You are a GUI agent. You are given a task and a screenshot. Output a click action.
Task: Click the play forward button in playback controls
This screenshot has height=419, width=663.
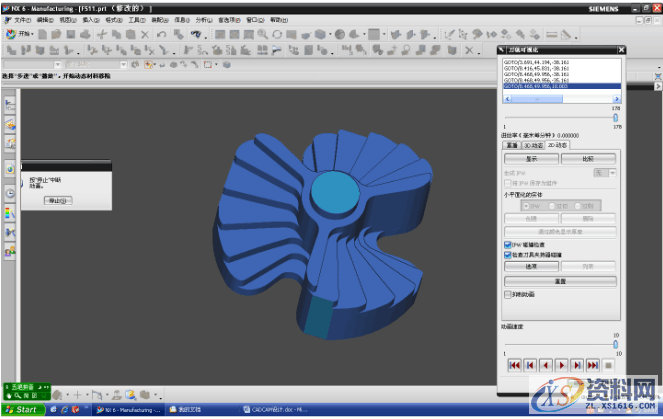pyautogui.click(x=562, y=365)
